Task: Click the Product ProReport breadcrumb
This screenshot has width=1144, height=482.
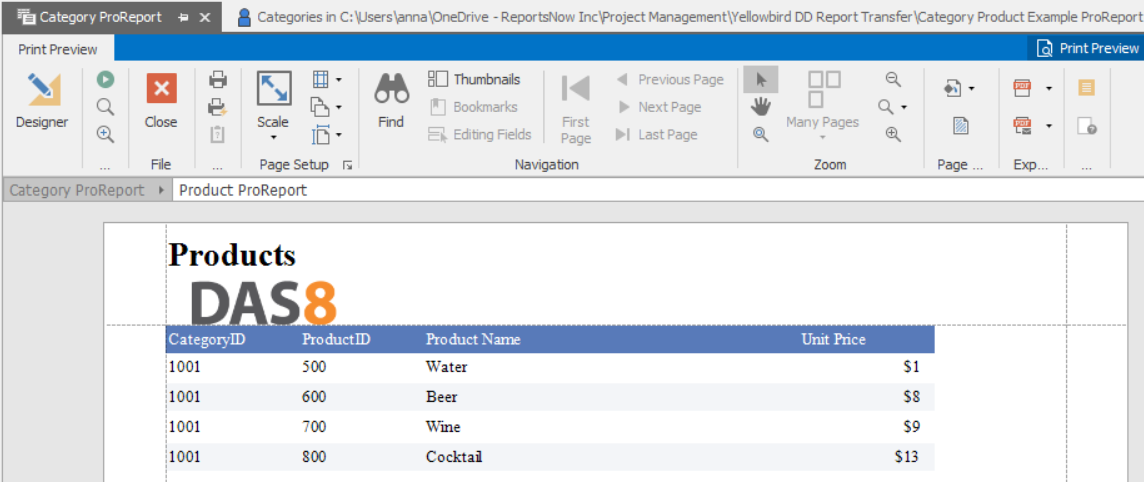Action: [243, 190]
